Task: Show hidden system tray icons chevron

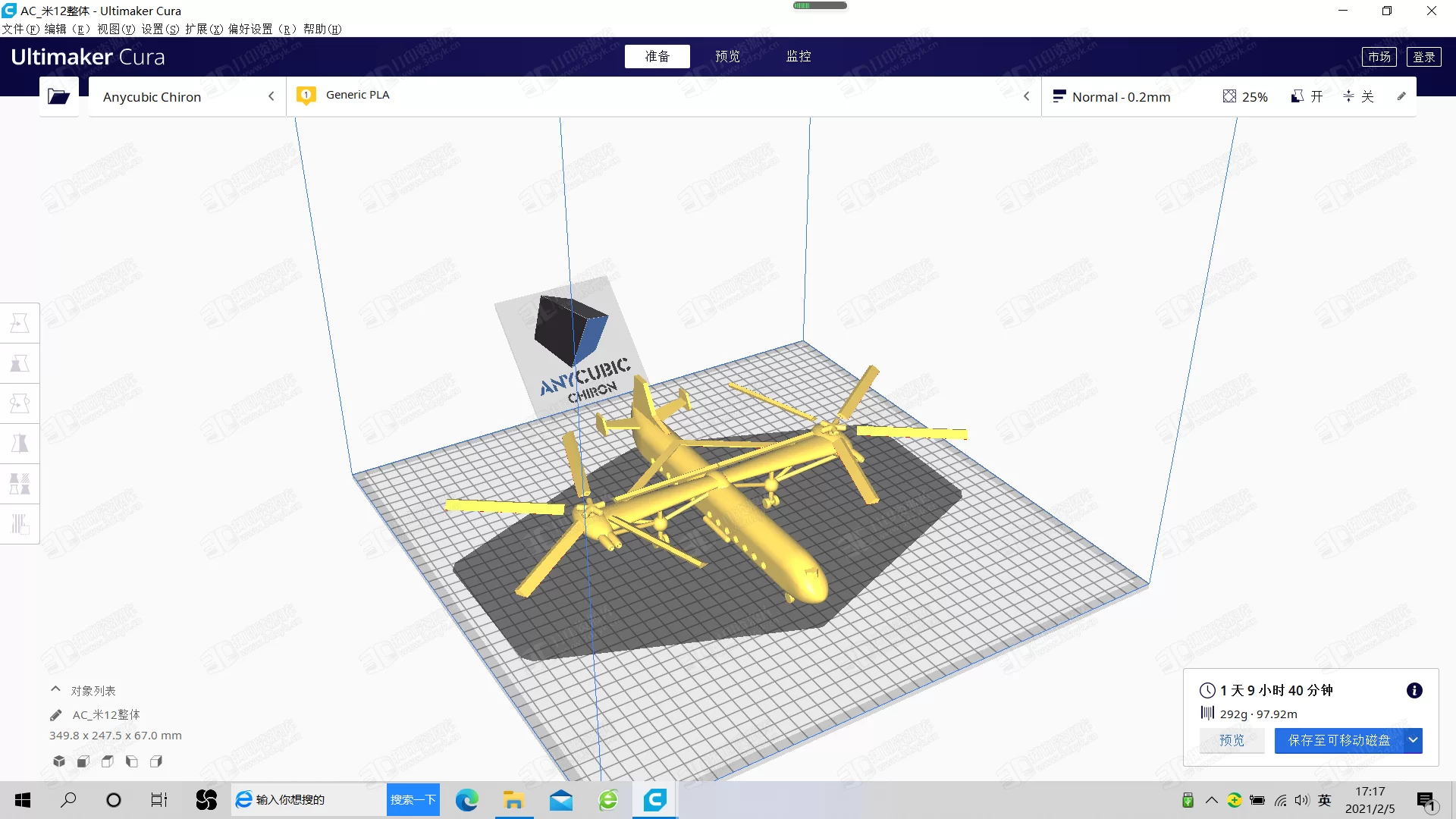Action: pyautogui.click(x=1211, y=800)
